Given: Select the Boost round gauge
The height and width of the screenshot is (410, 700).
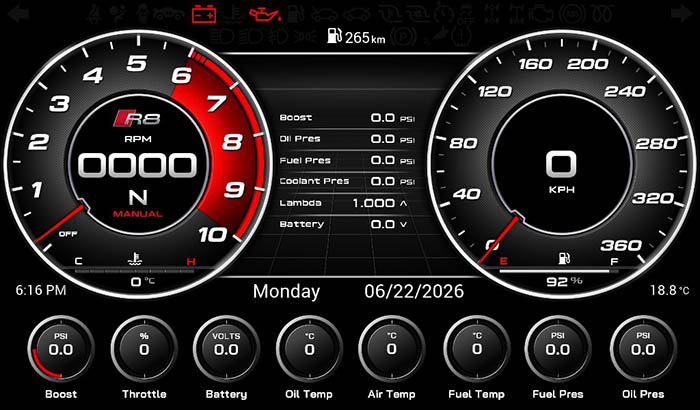Looking at the screenshot, I should pyautogui.click(x=61, y=348).
